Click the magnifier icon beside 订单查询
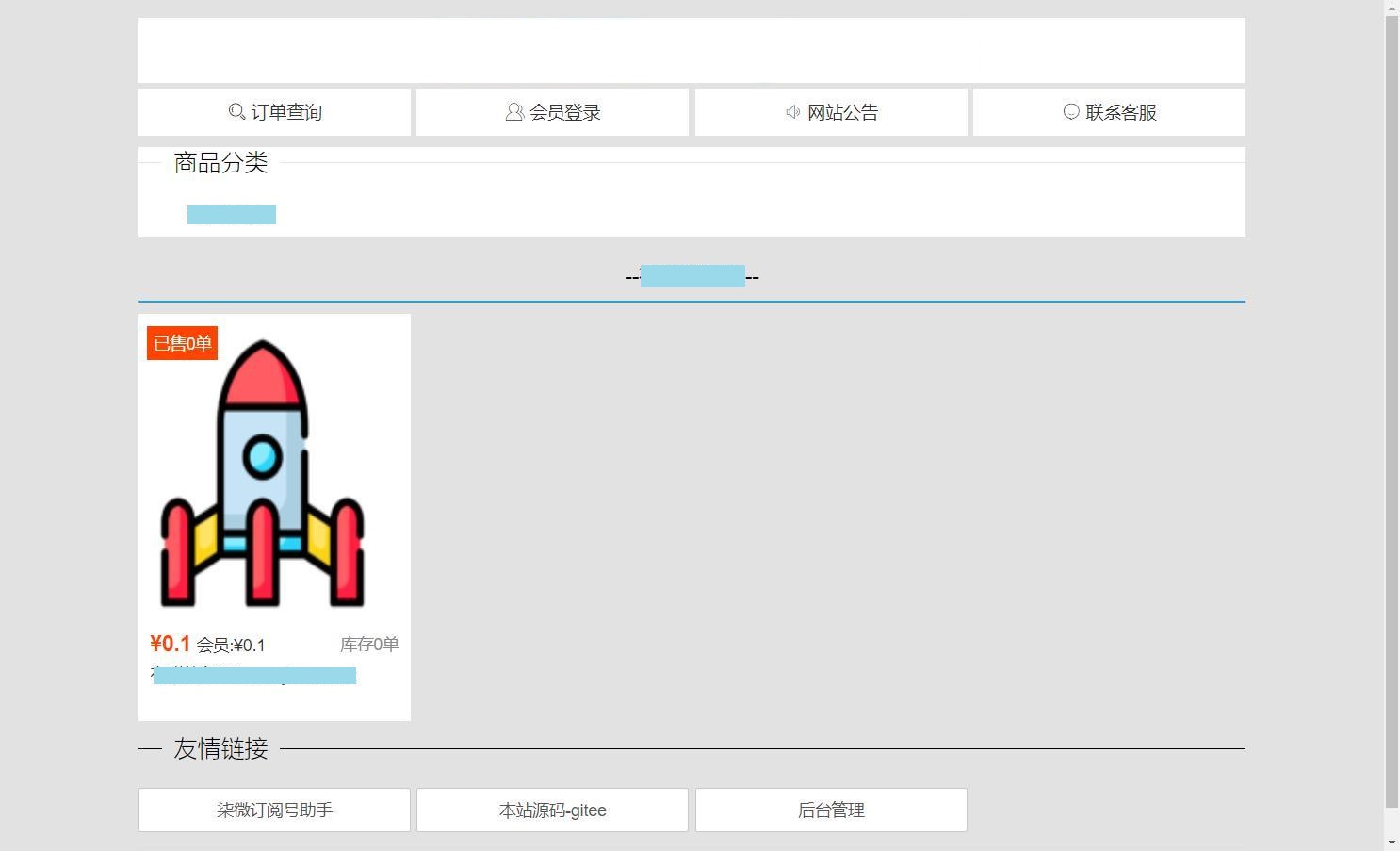 click(236, 112)
